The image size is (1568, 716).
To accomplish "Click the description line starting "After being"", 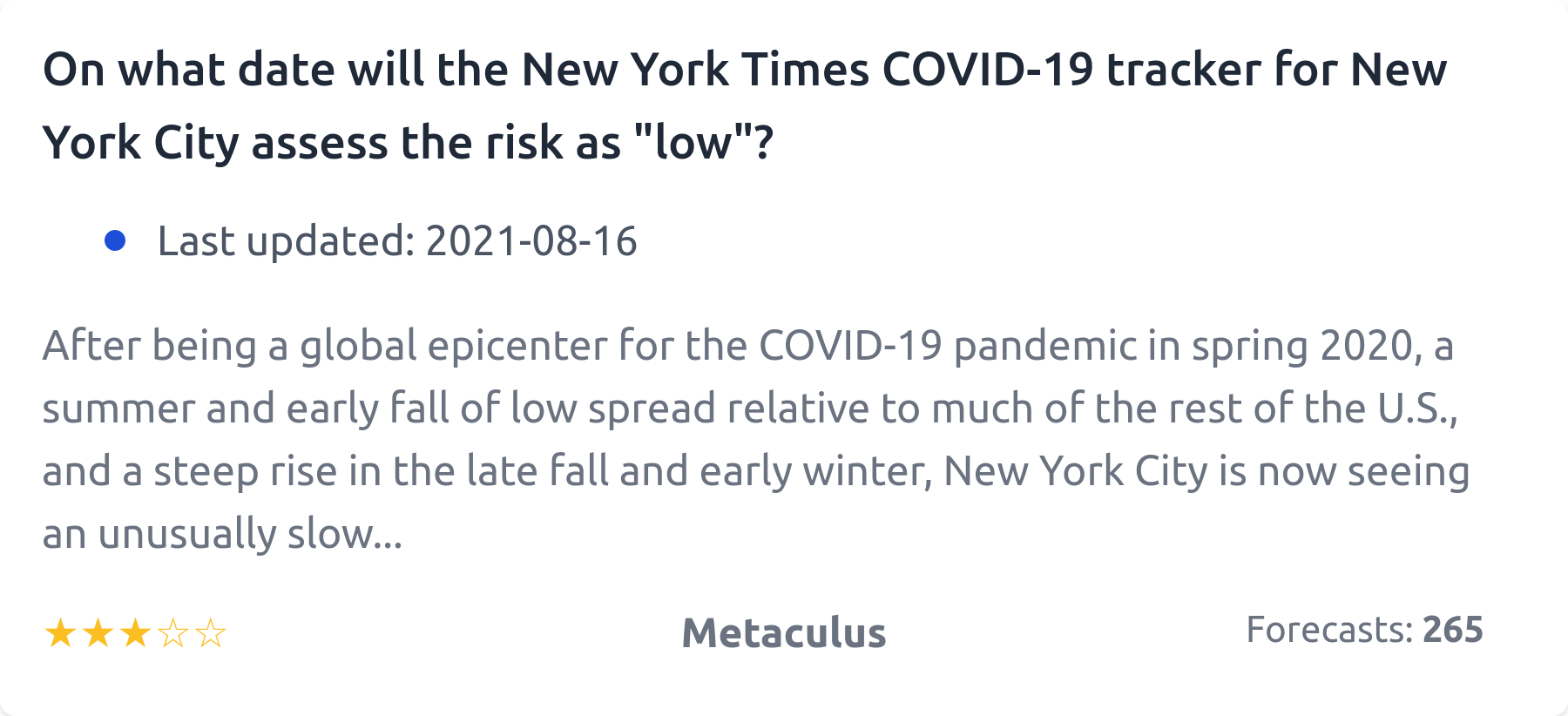I will (747, 346).
